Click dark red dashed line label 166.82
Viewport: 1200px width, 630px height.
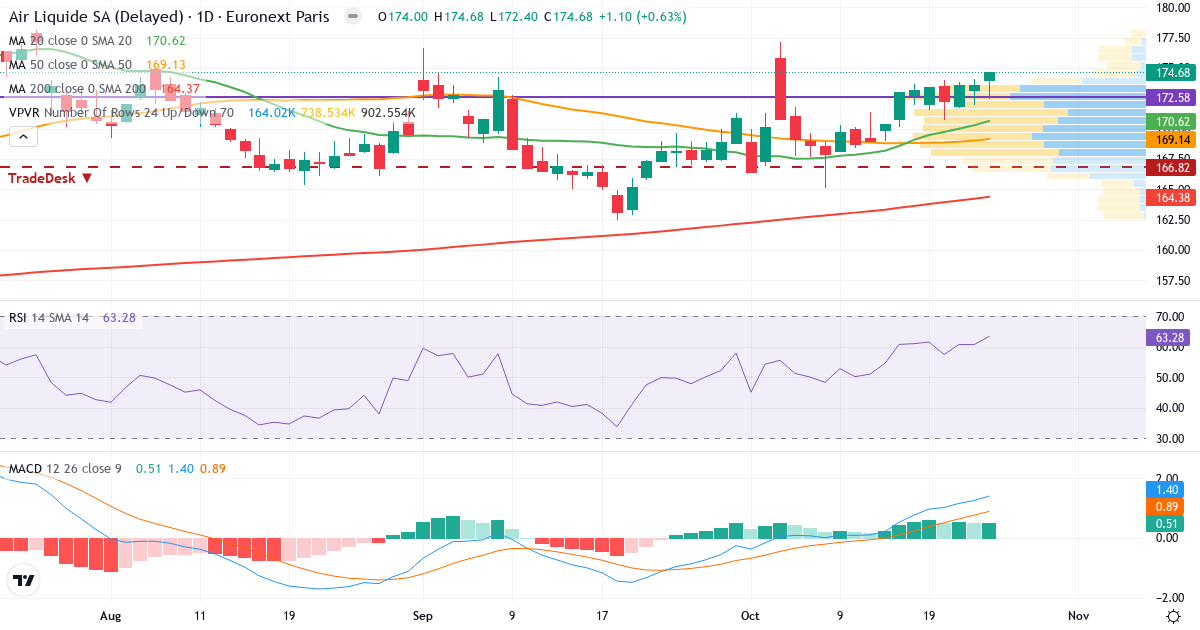(1172, 168)
